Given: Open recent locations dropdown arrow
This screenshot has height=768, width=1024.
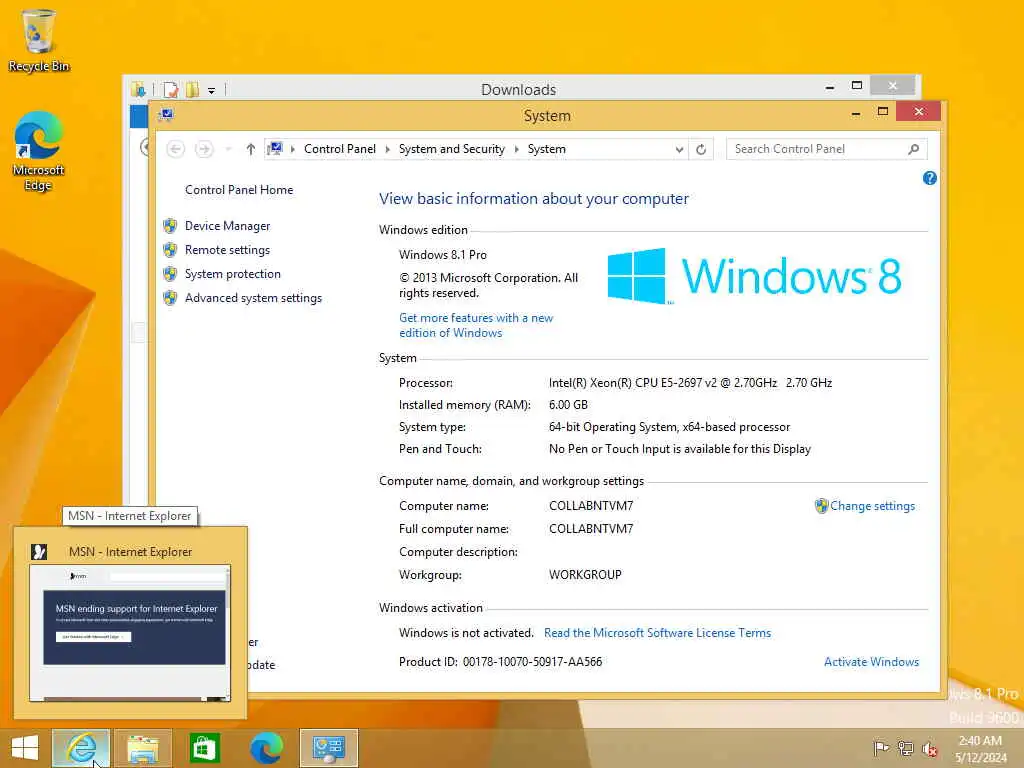Looking at the screenshot, I should coord(228,150).
